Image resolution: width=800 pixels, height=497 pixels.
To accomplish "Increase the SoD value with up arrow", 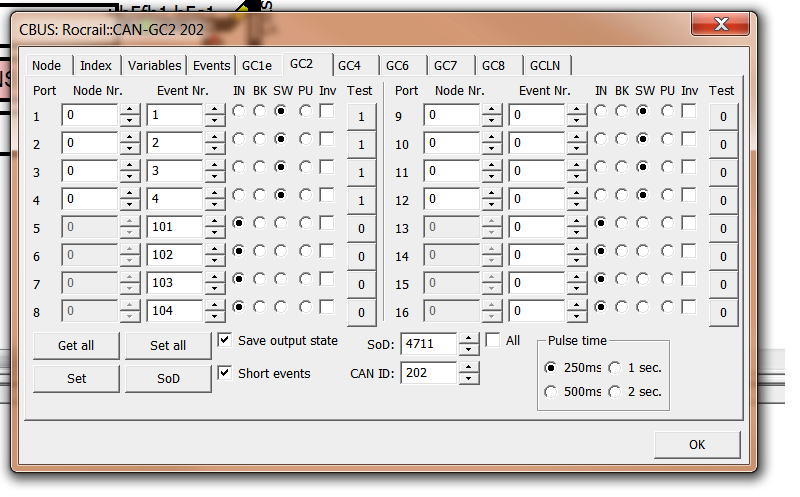I will [x=469, y=340].
